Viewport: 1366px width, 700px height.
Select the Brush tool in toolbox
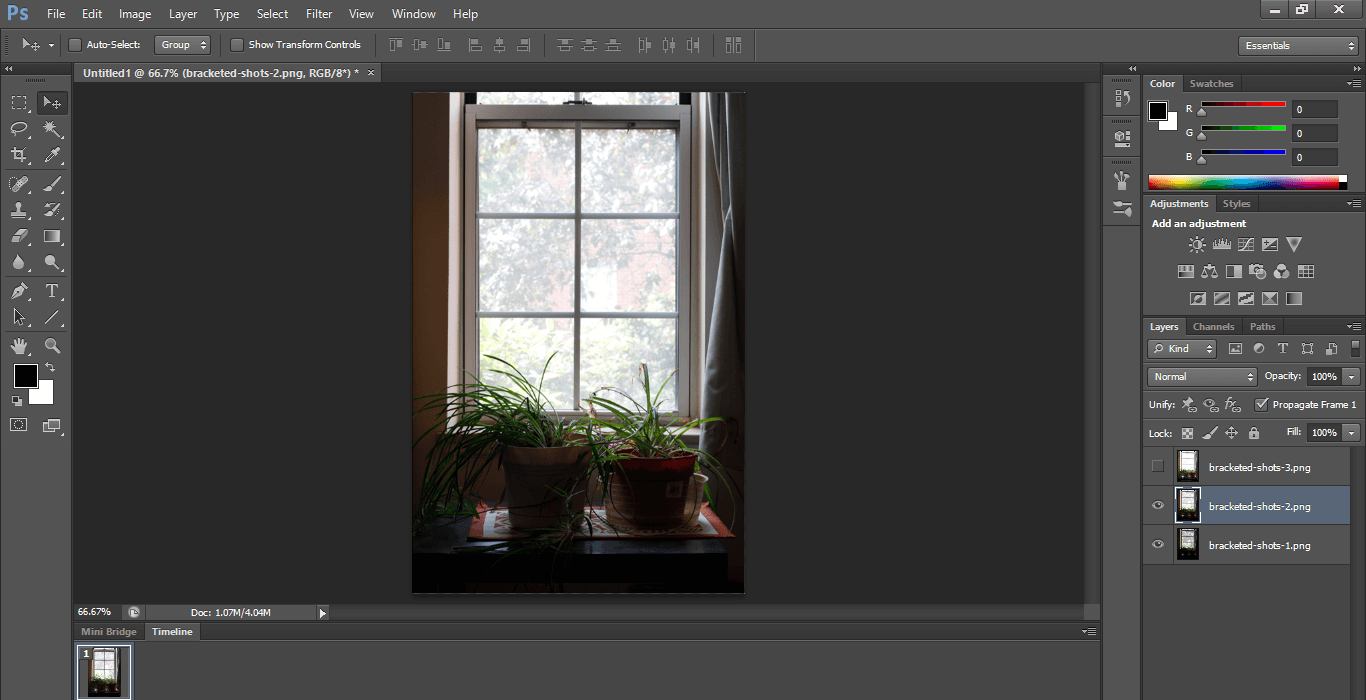(x=53, y=183)
